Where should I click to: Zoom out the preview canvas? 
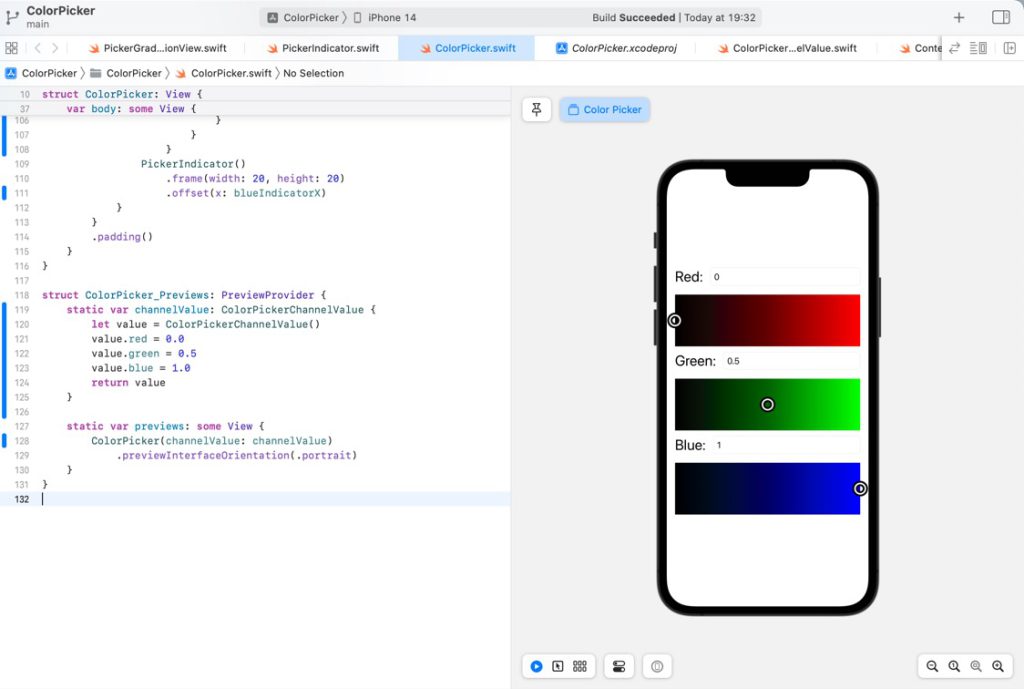click(x=932, y=666)
